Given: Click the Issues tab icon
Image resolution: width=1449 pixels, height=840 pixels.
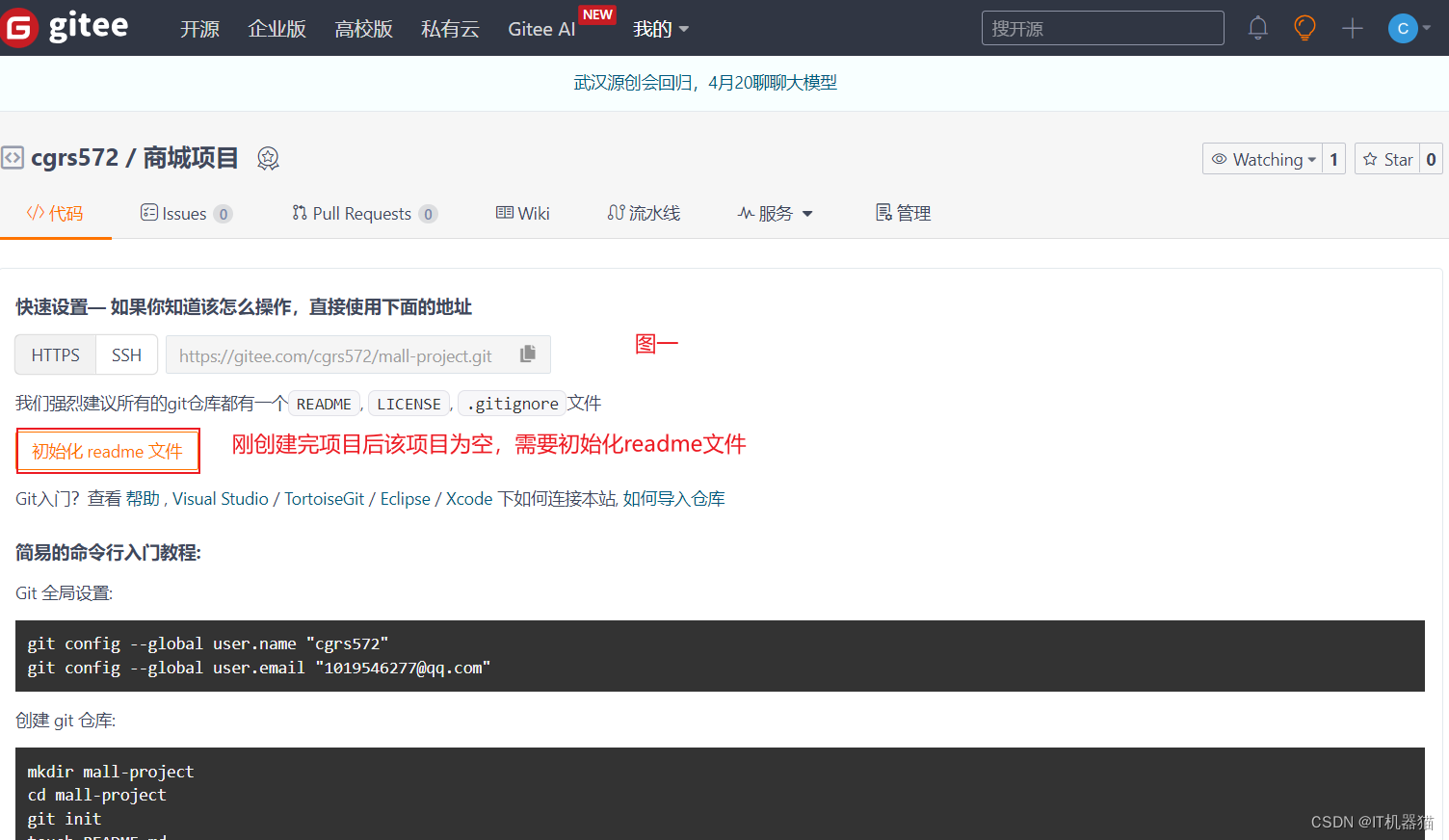Looking at the screenshot, I should [148, 212].
